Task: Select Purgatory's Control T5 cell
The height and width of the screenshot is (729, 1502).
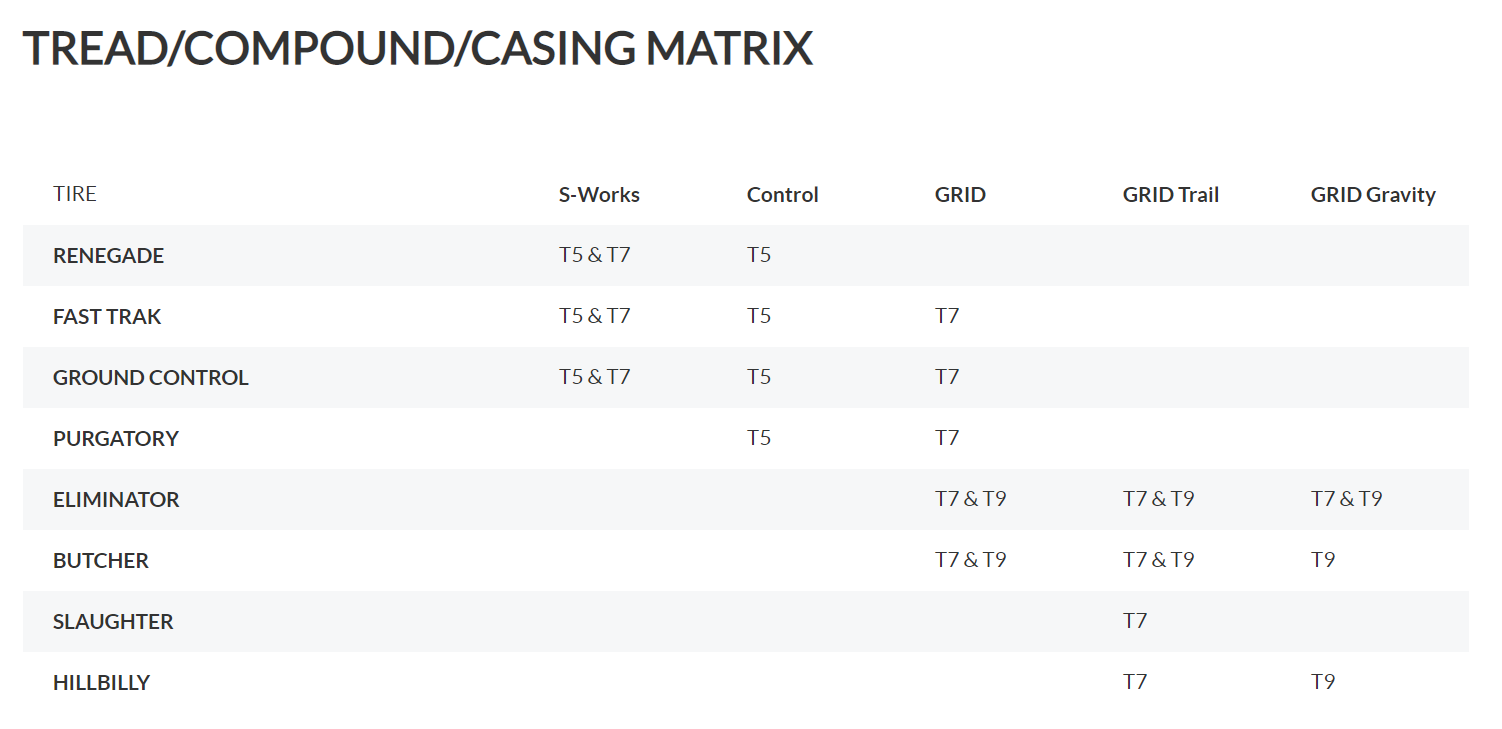Action: click(759, 438)
